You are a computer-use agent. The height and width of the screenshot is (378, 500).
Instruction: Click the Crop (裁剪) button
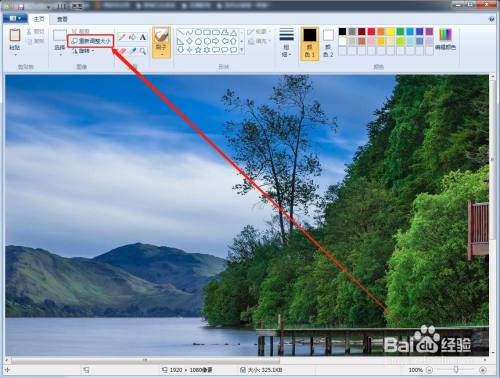click(81, 31)
